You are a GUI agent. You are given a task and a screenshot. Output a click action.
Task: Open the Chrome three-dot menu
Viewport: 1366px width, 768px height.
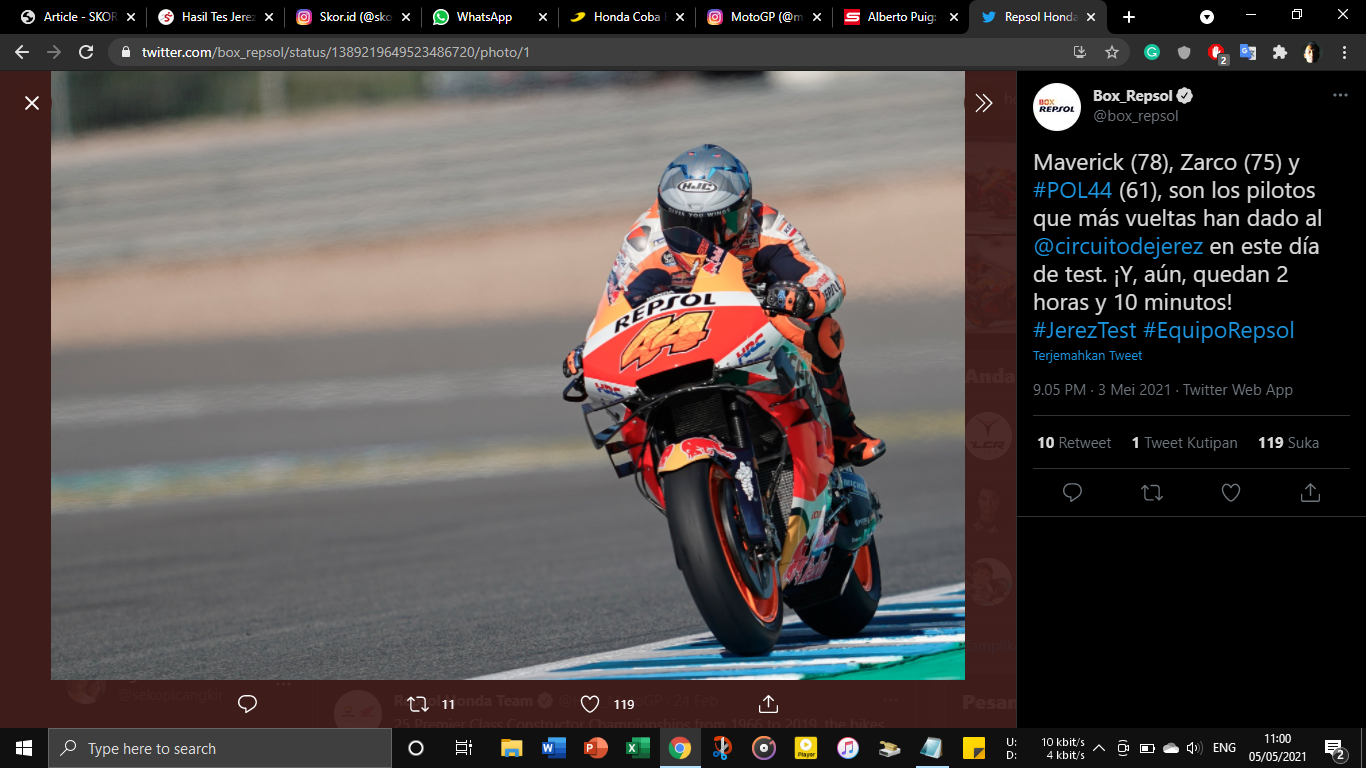pos(1342,52)
